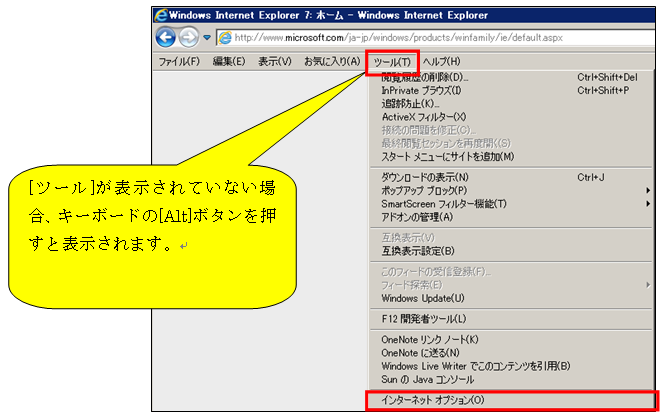
Task: Select Sun の Java コンソール entry
Action: [511, 379]
